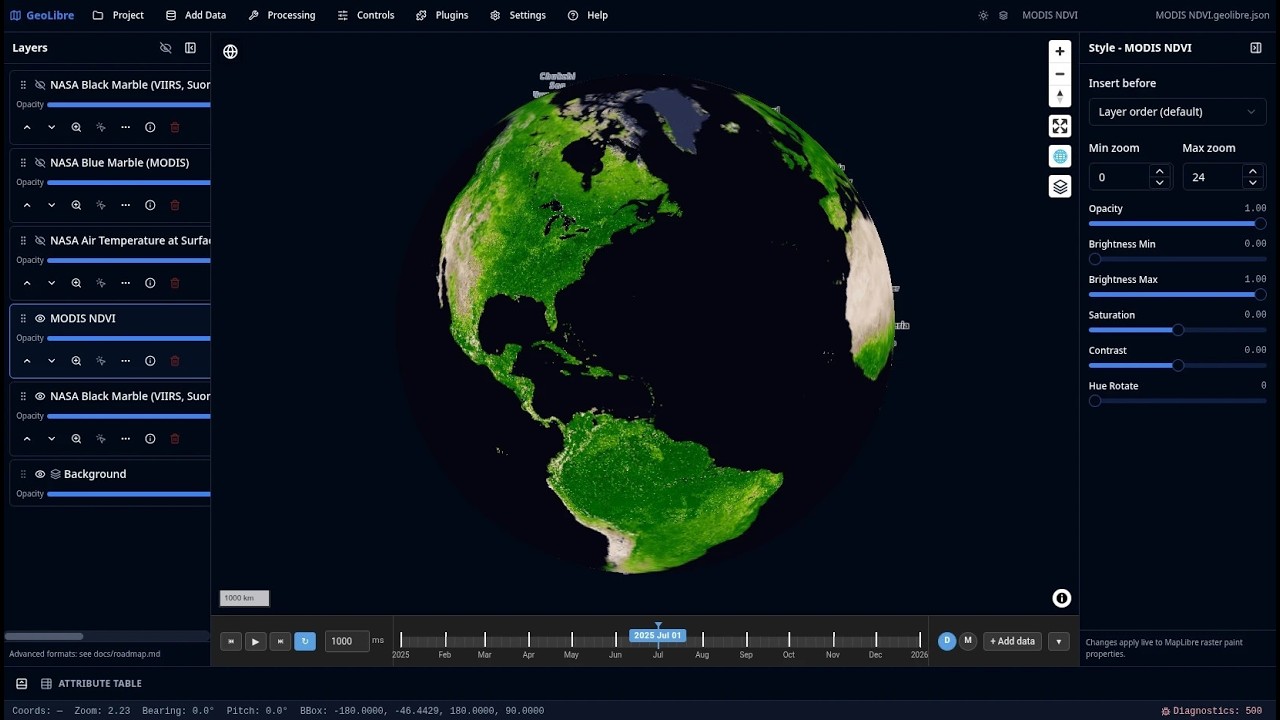Click MODIS NDVI layer drag handle

[23, 318]
